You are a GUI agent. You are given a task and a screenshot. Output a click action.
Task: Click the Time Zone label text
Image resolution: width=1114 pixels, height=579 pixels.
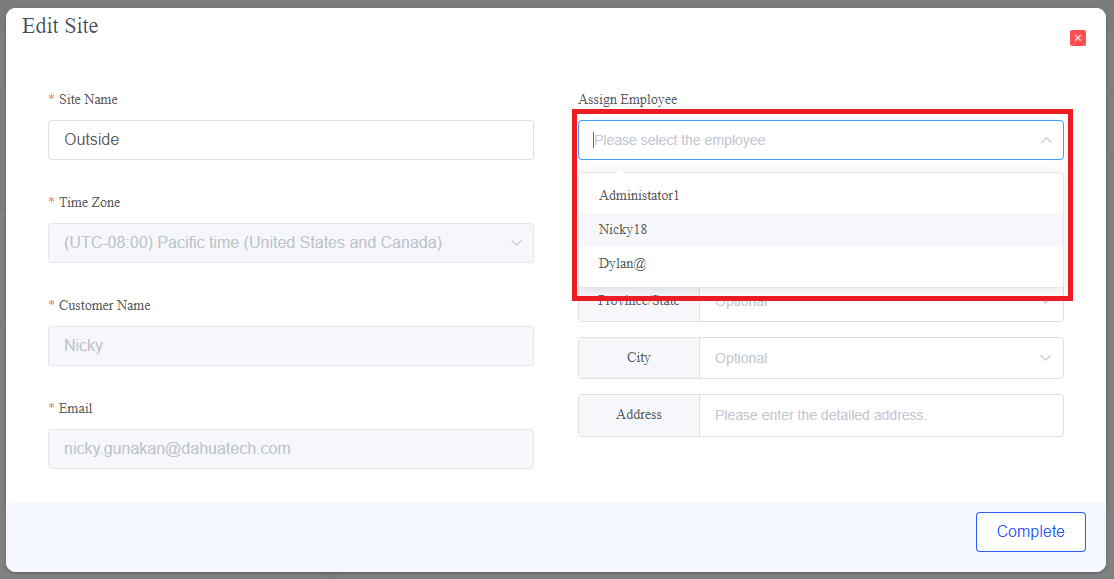(x=89, y=202)
